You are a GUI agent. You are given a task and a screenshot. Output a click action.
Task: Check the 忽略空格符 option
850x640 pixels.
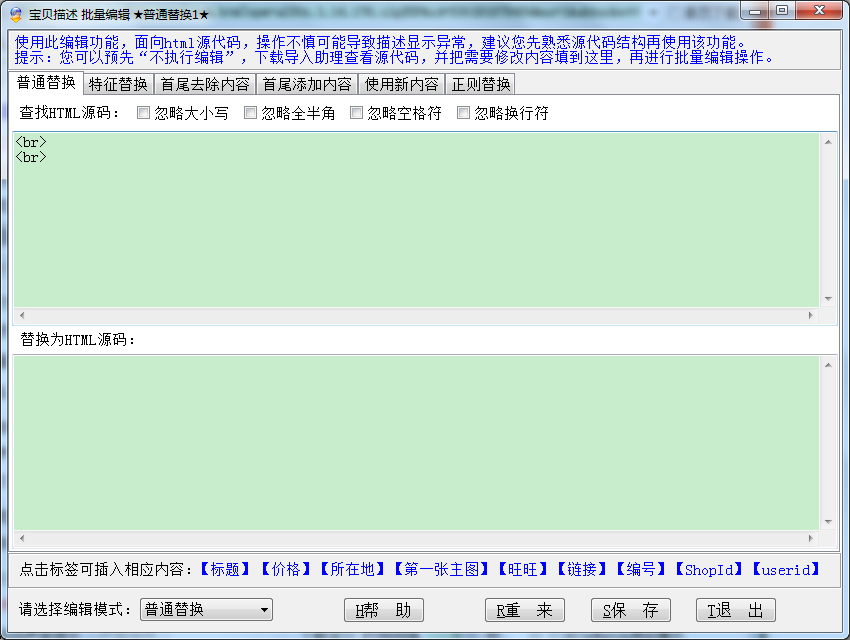[x=357, y=113]
